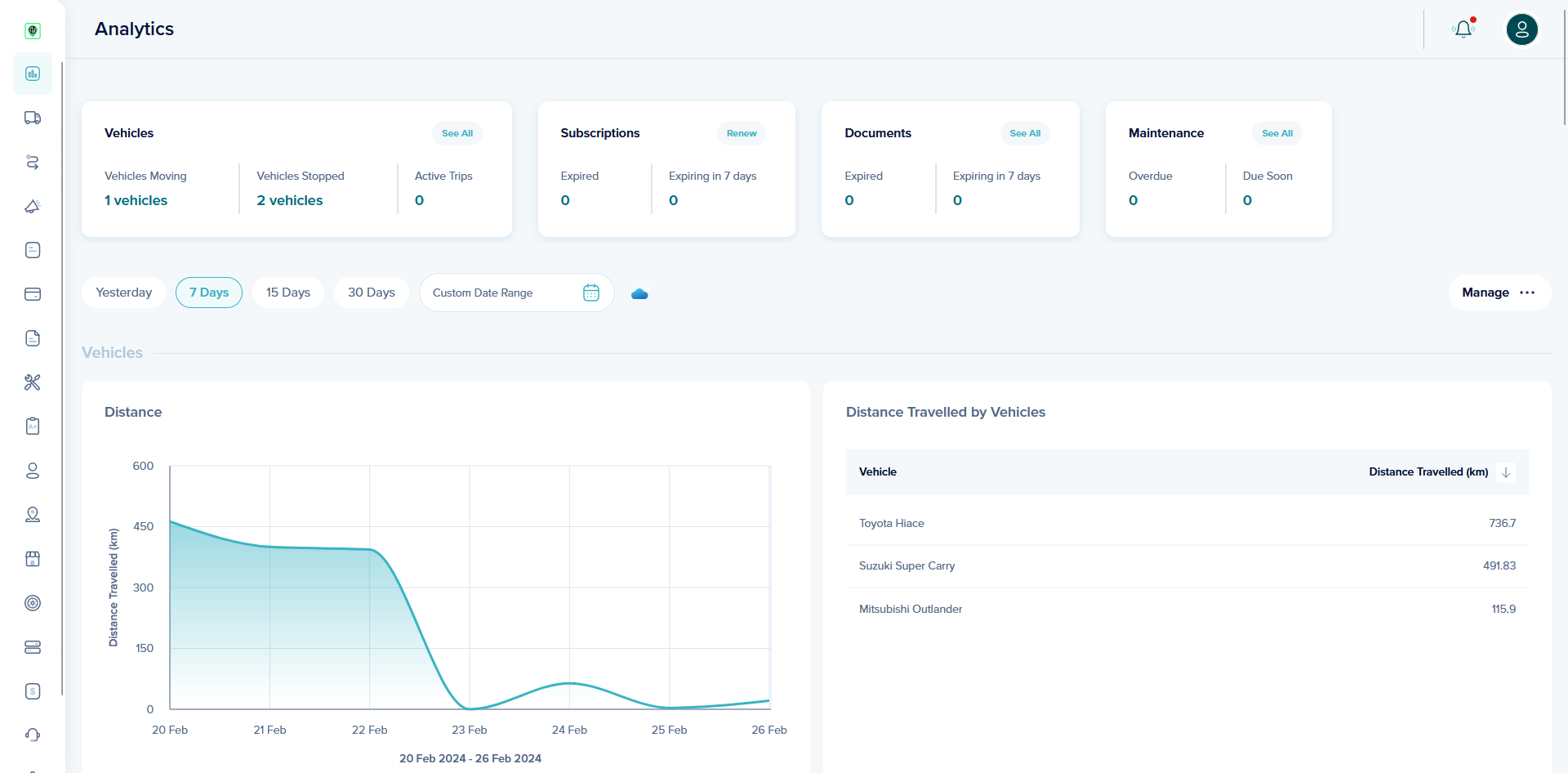Open the Custom Date Range field

(x=516, y=293)
